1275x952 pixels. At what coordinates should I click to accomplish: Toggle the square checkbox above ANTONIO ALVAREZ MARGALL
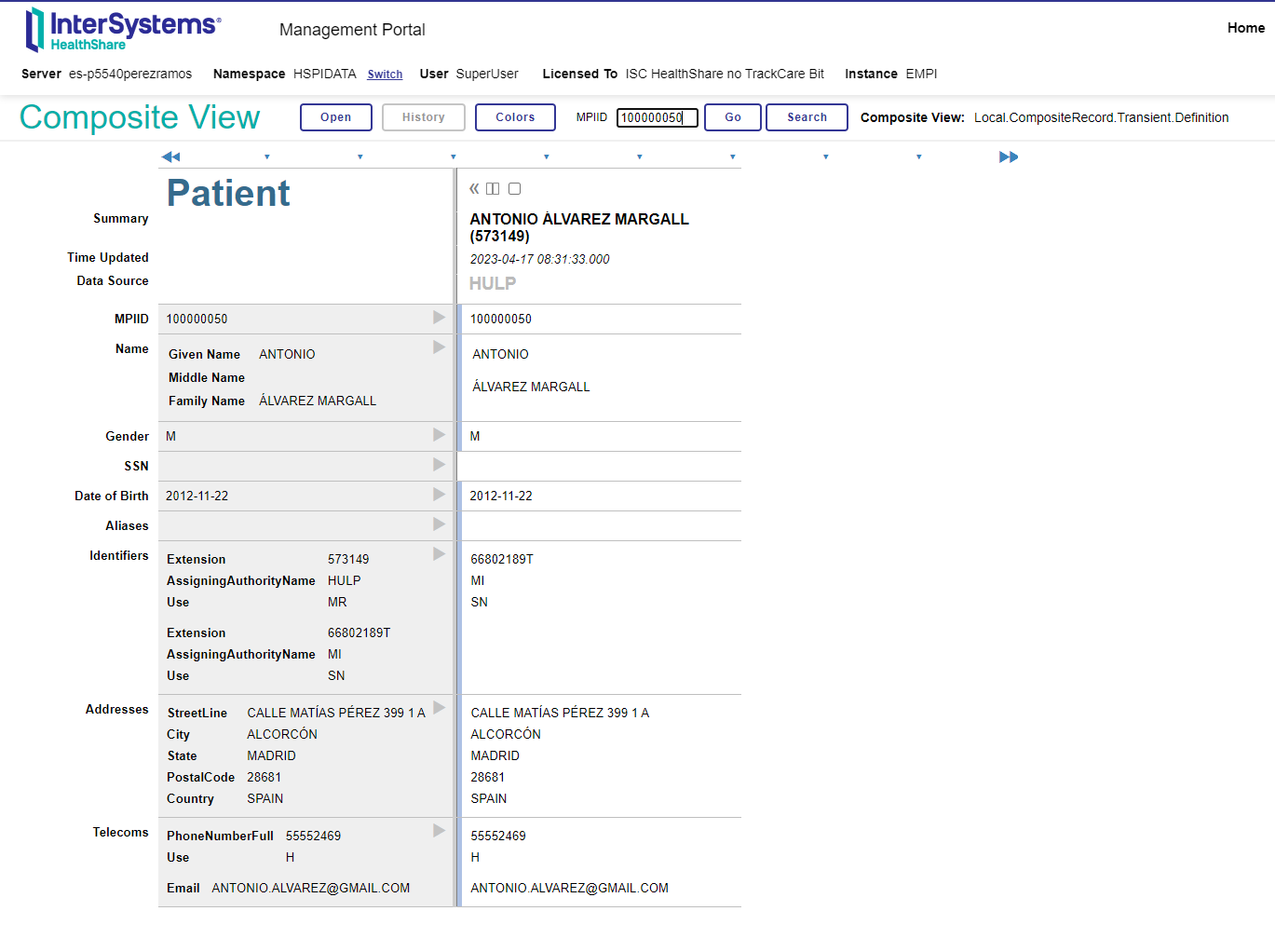pyautogui.click(x=514, y=189)
